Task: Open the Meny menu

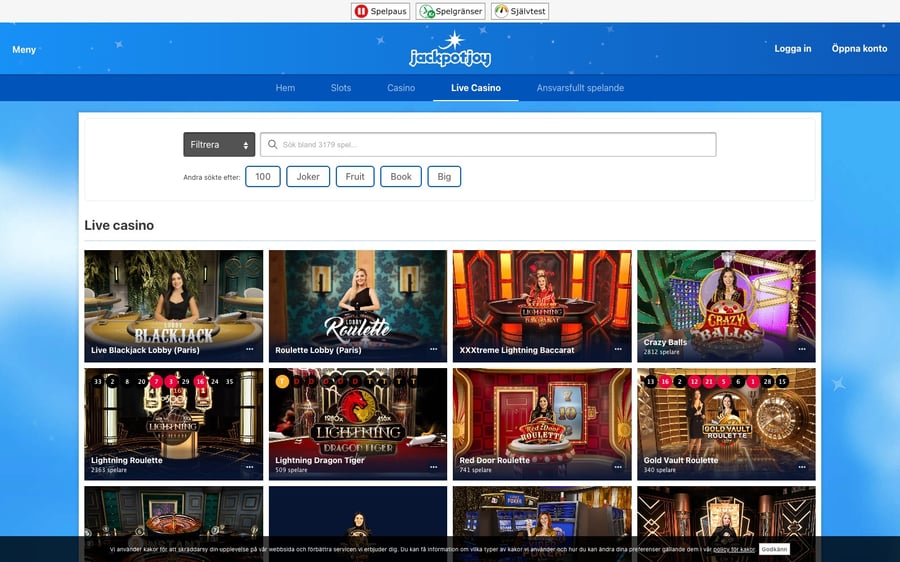Action: pyautogui.click(x=24, y=50)
